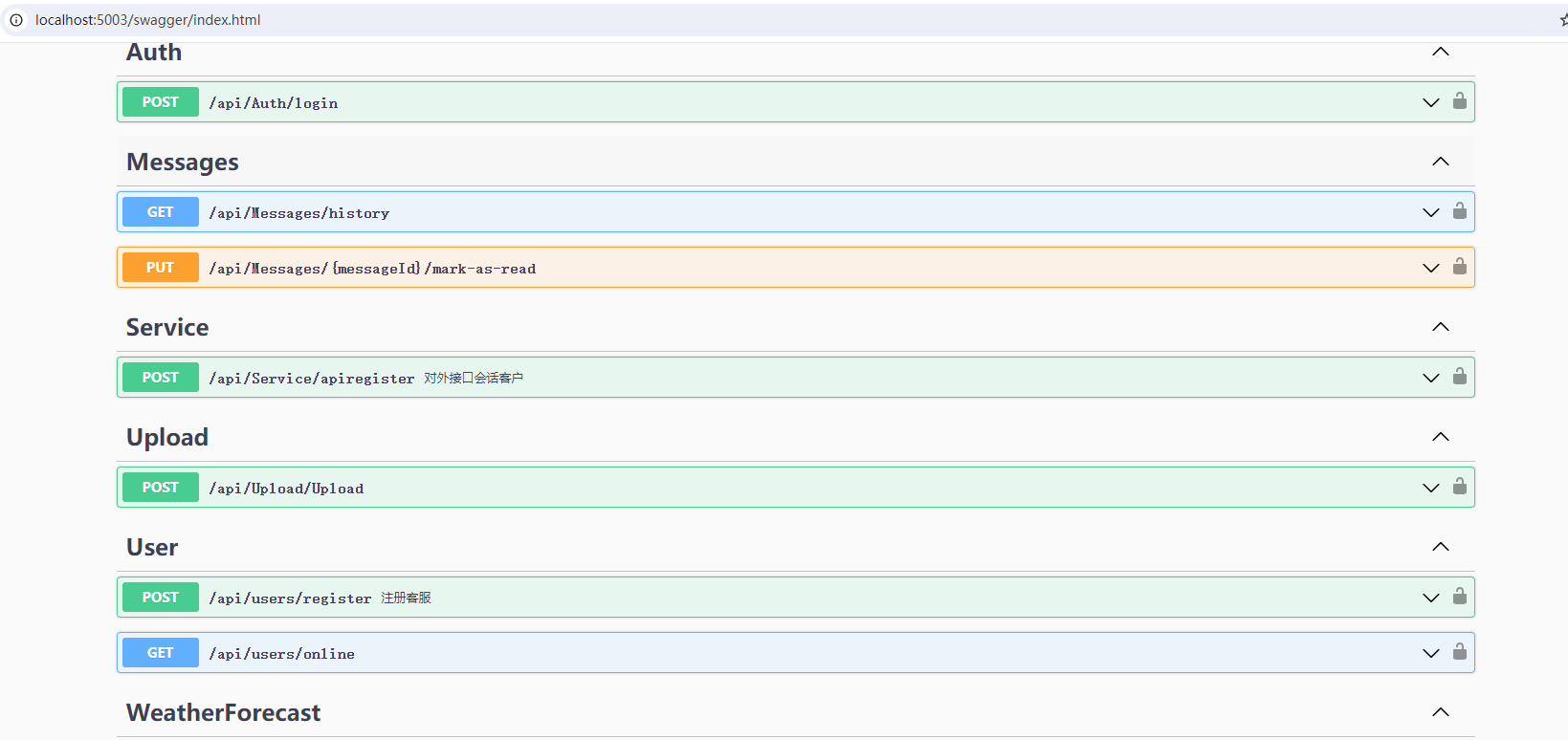1568x740 pixels.
Task: Click the 注册客服 description text
Action: 406,599
